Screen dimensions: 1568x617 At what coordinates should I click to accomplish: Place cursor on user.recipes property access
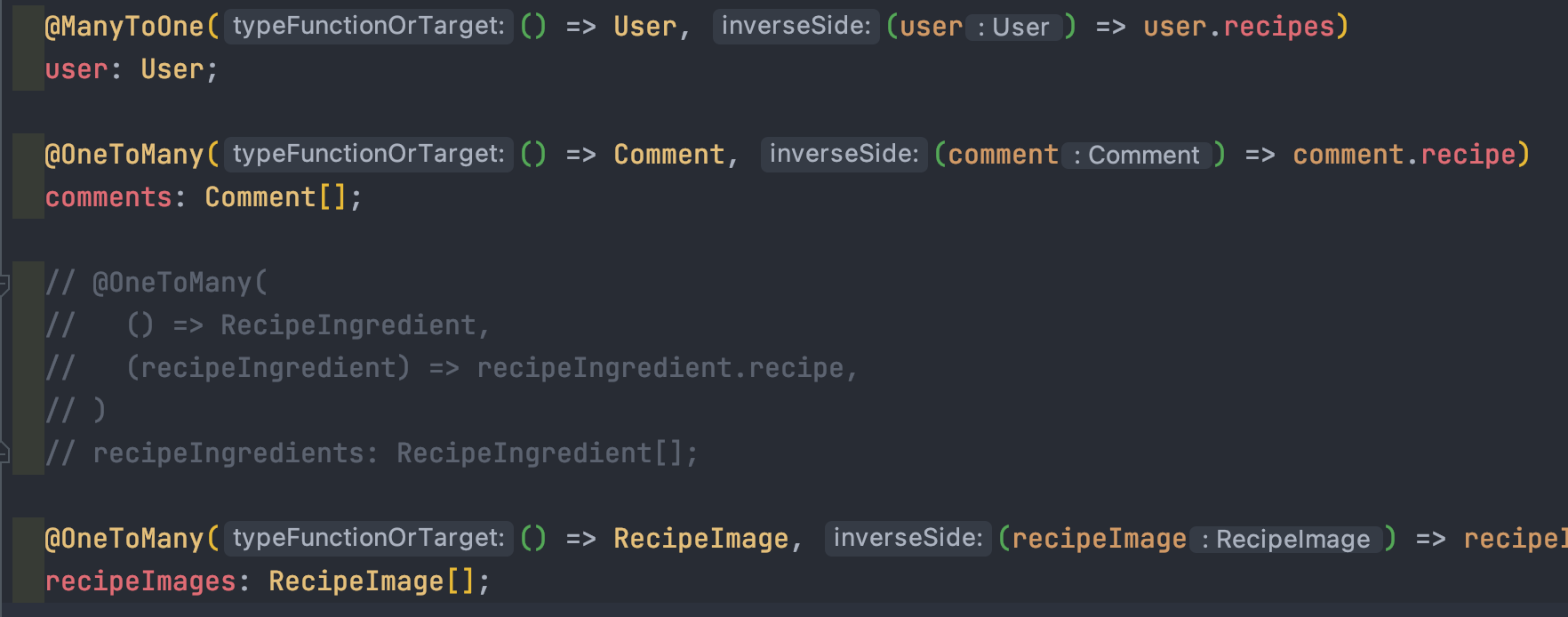point(1238,27)
